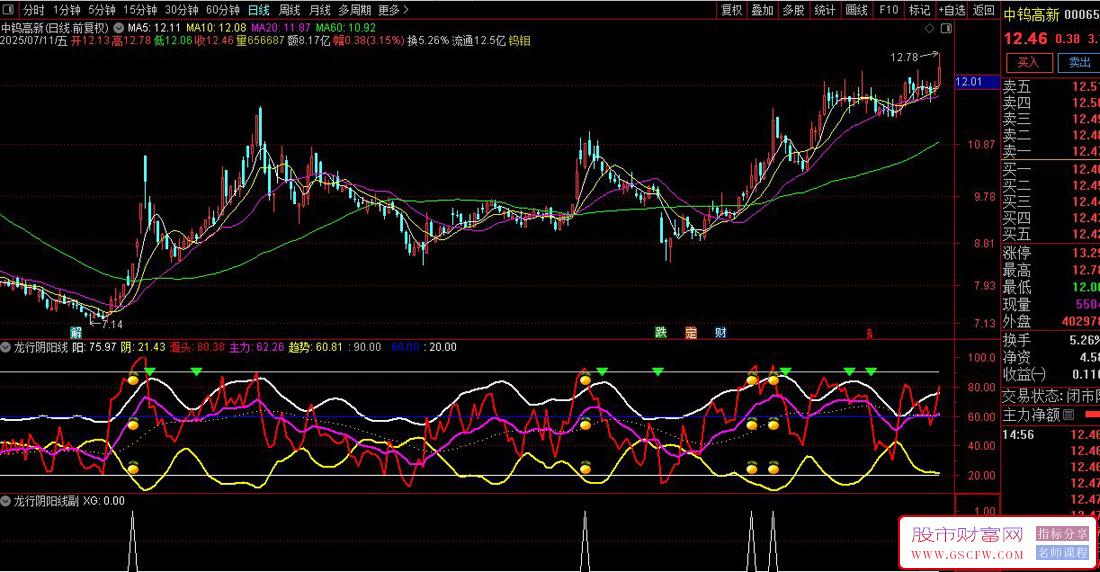Switch to 15分钟 chart tab
Screen dimensions: 1100x572
(x=140, y=10)
